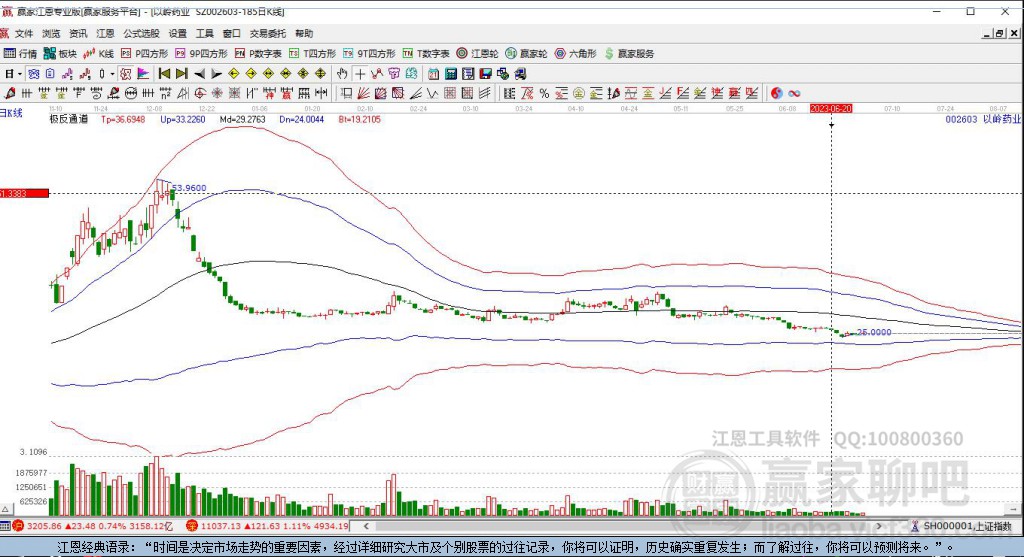The width and height of the screenshot is (1024, 557).
Task: Toggle the crosshair cursor tool
Action: 360,74
